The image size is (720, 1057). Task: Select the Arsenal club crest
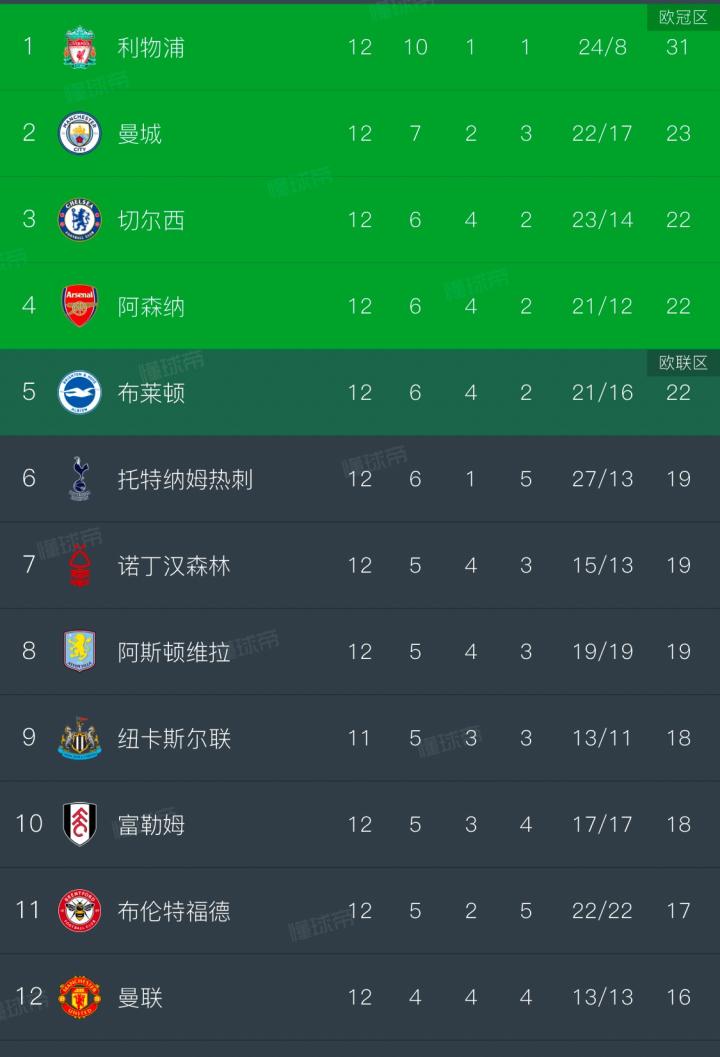[79, 306]
